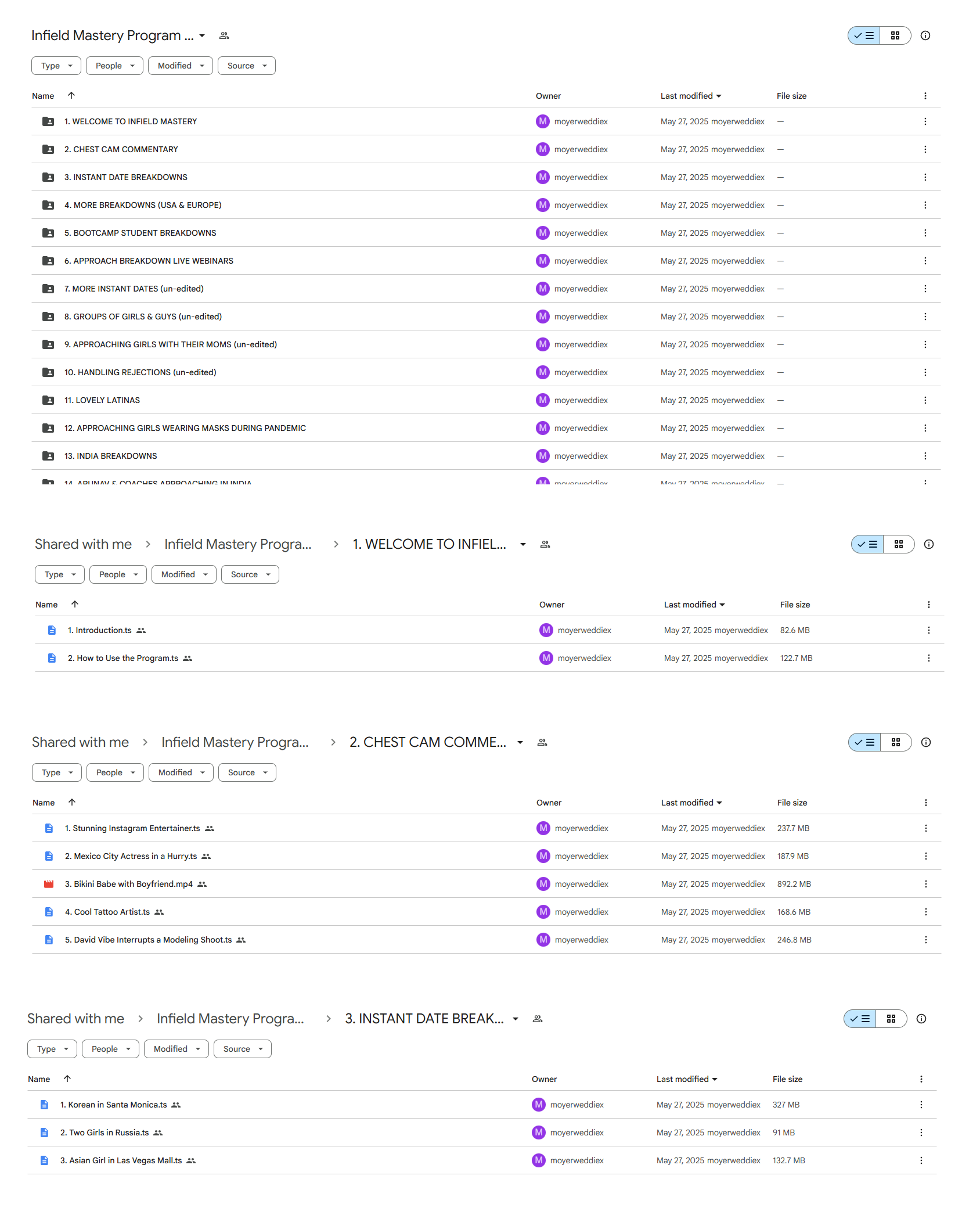The width and height of the screenshot is (980, 1208).
Task: Click Owner header in top Infield Mastery list
Action: click(x=548, y=96)
